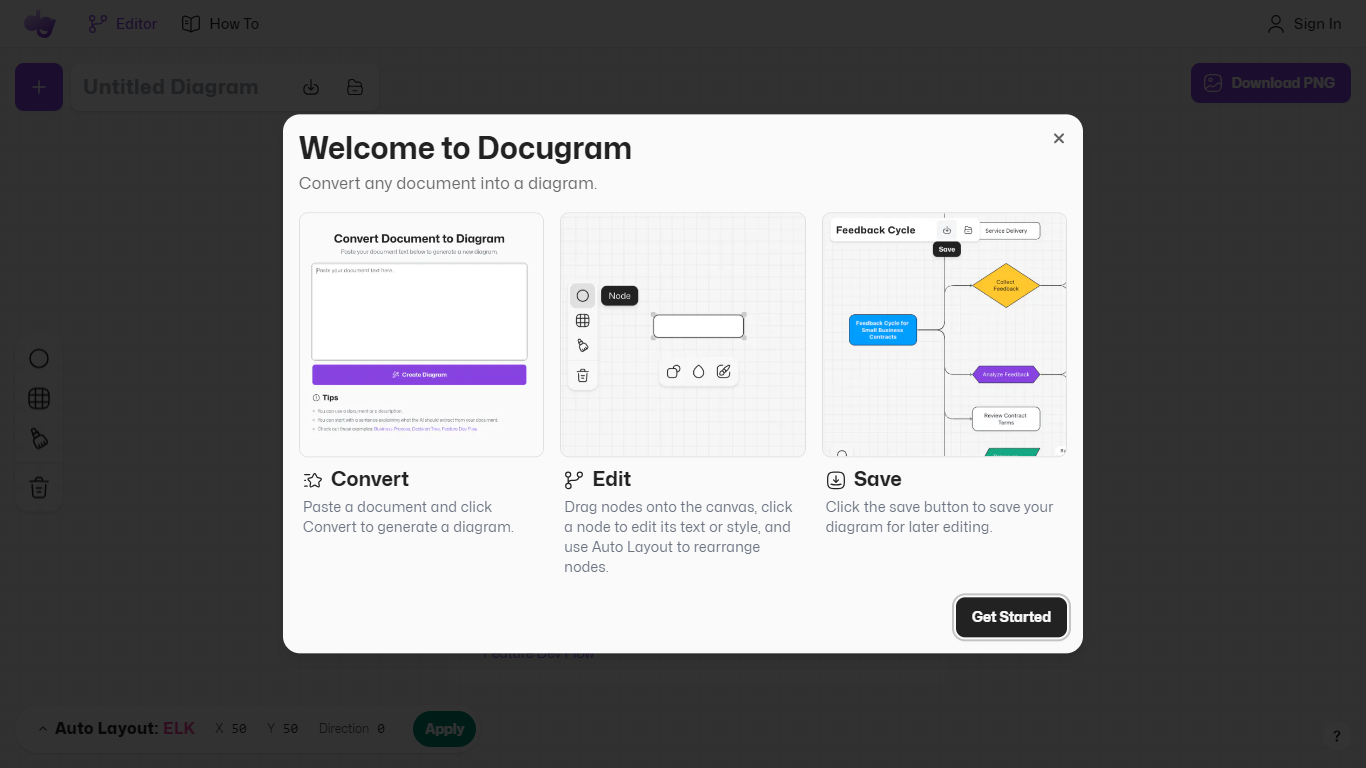
Task: Click the trash delete tool
Action: (39, 488)
